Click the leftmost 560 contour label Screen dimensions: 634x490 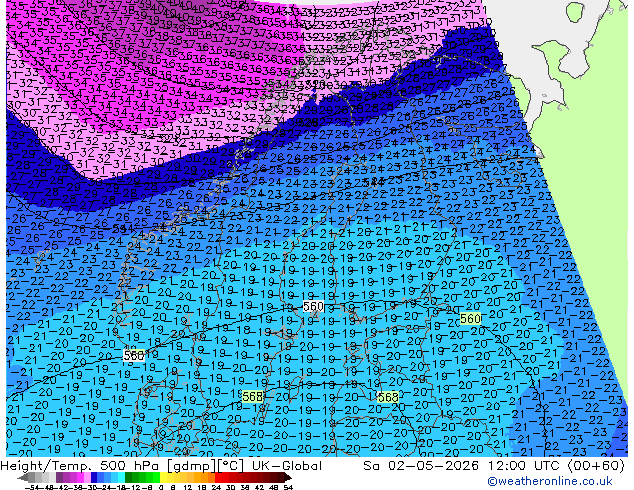click(134, 355)
